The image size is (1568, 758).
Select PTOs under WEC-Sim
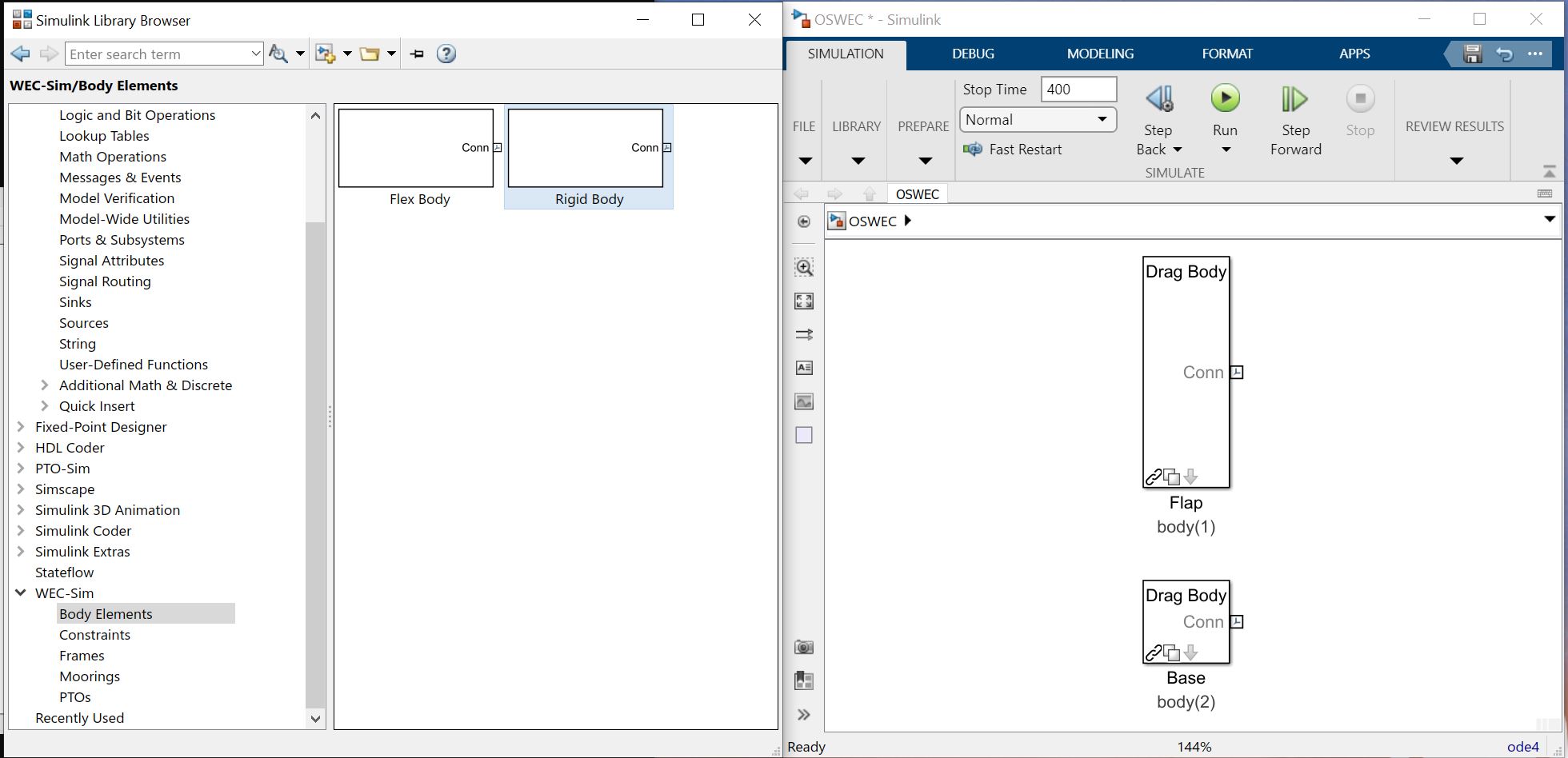coord(75,697)
